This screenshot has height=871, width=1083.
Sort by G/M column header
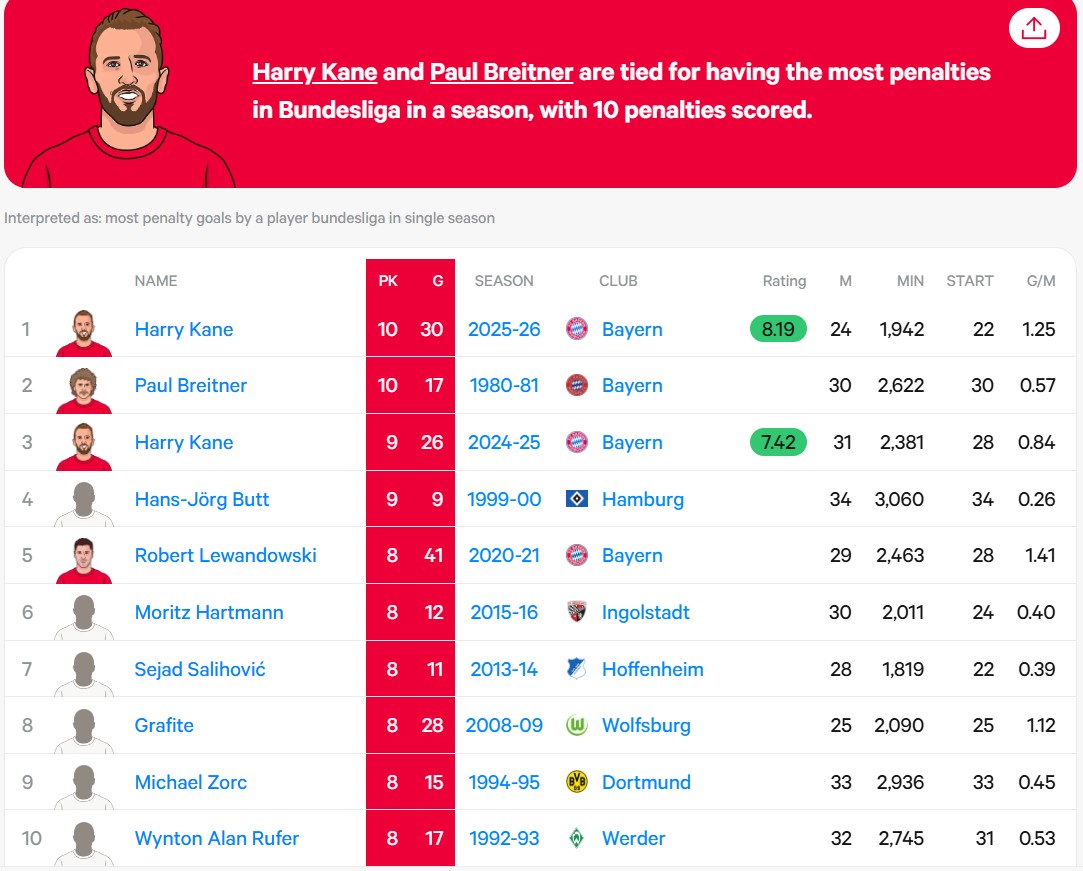coord(1041,281)
